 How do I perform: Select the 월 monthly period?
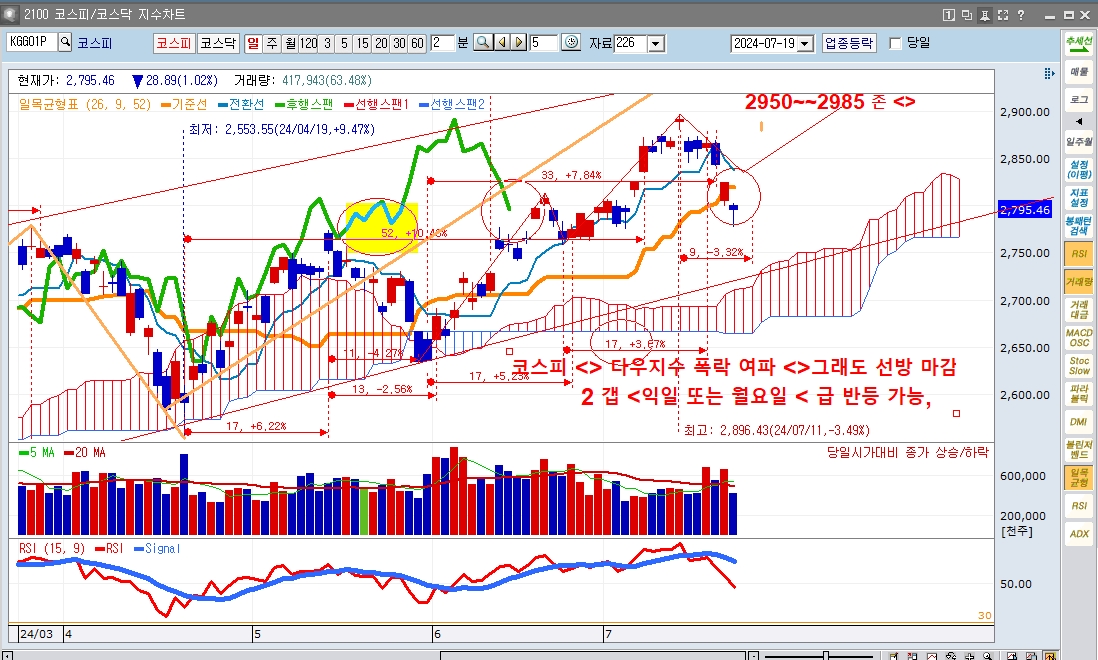click(290, 43)
